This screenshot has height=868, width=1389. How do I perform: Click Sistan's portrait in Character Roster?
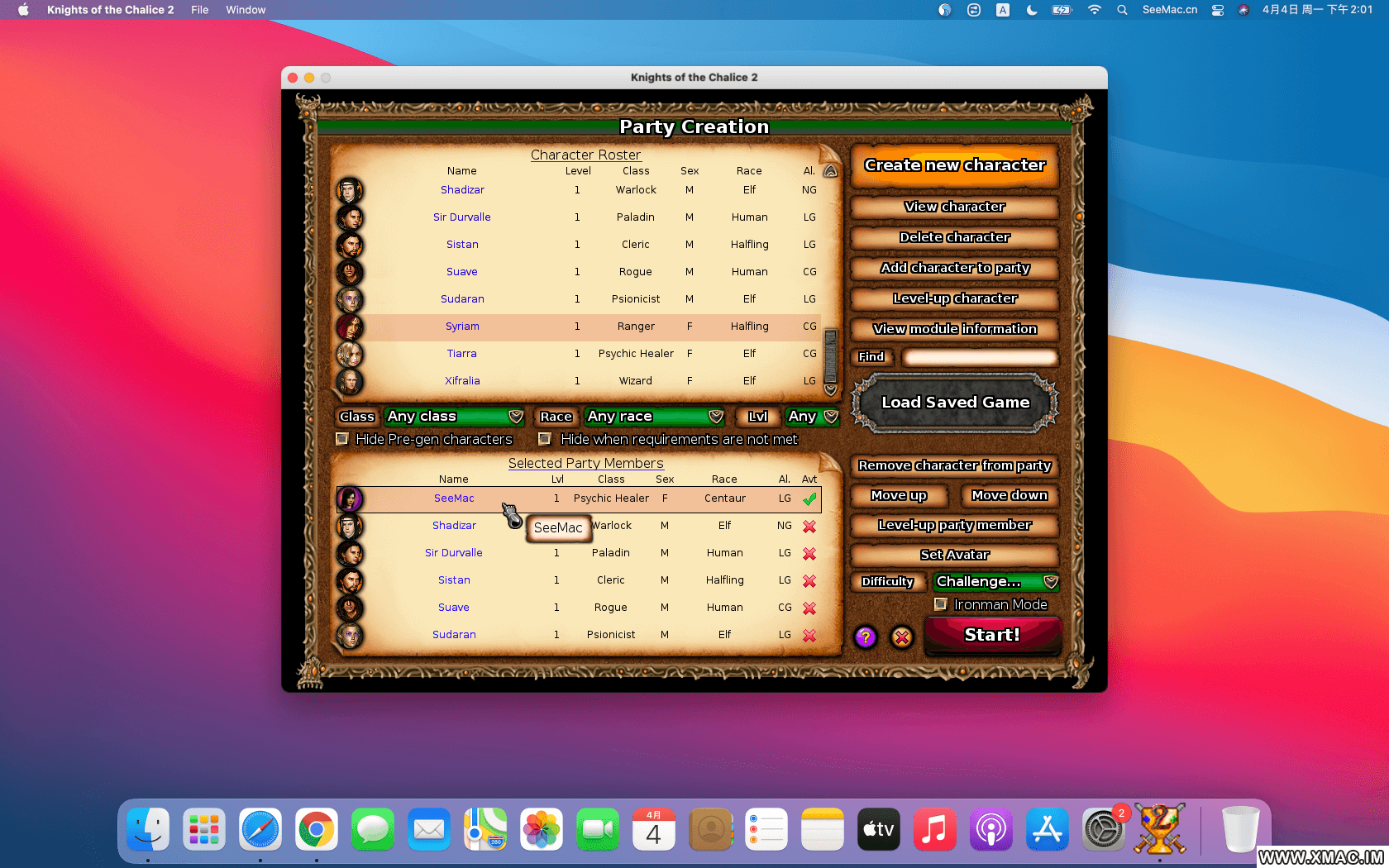[x=350, y=245]
